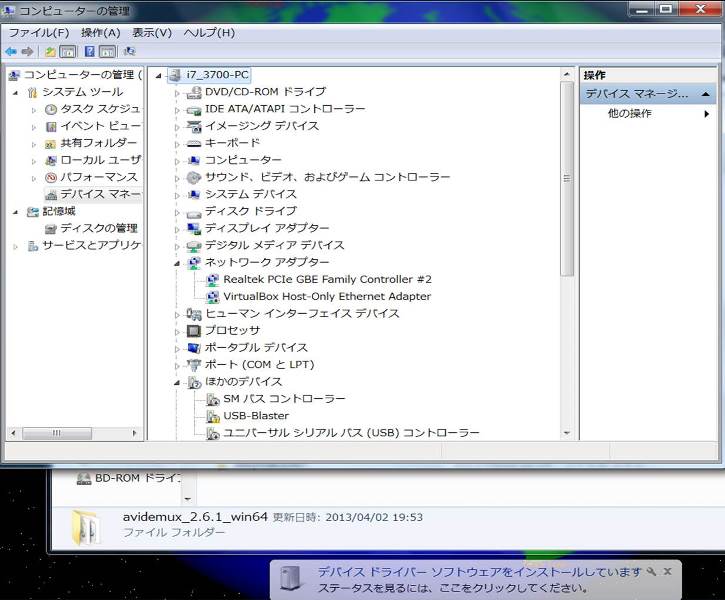Click the パフォーマンス icon in left tree
Image resolution: width=725 pixels, height=600 pixels.
click(51, 178)
